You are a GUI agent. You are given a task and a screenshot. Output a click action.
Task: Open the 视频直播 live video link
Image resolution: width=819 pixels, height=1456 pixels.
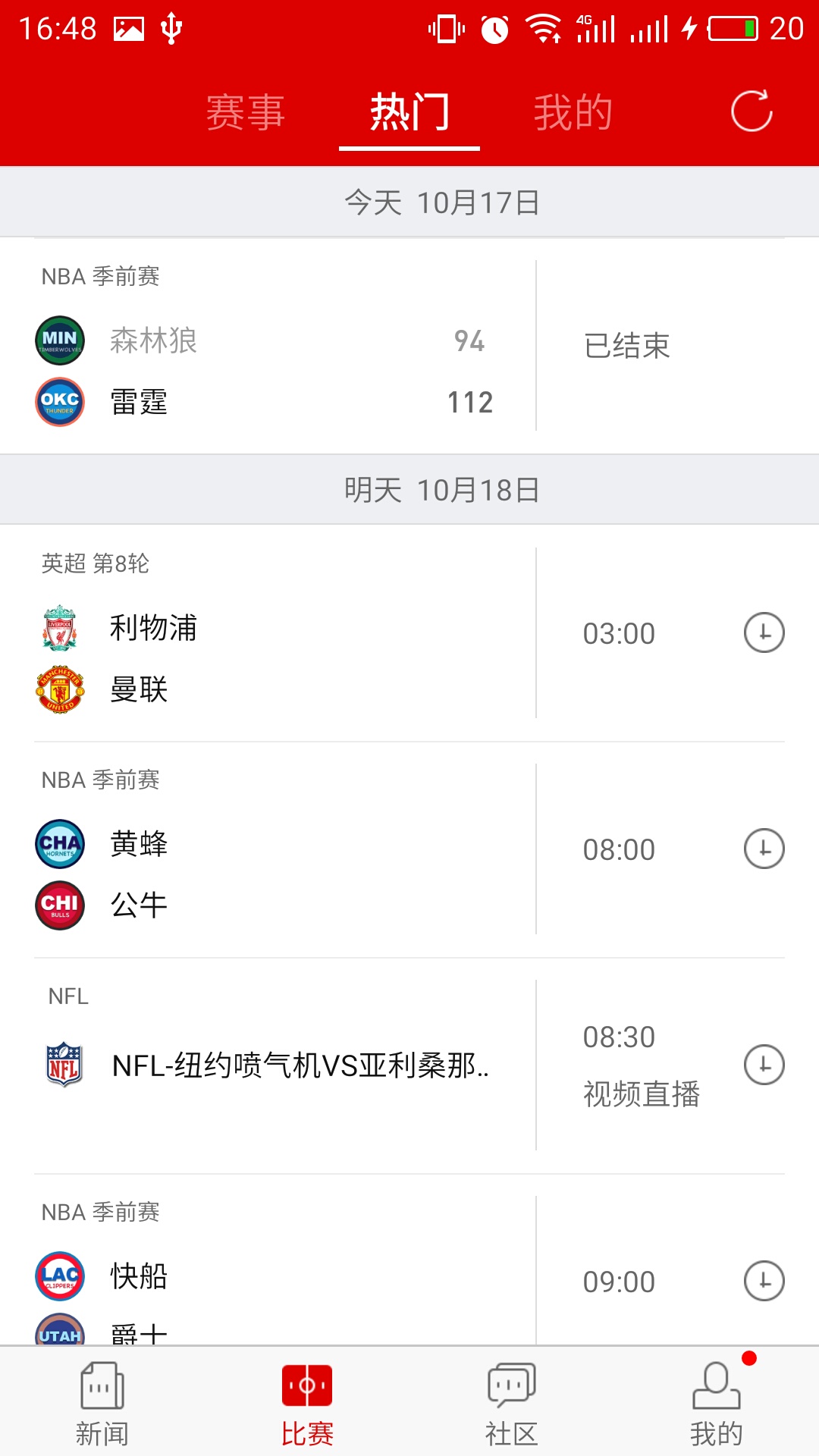(x=642, y=1094)
